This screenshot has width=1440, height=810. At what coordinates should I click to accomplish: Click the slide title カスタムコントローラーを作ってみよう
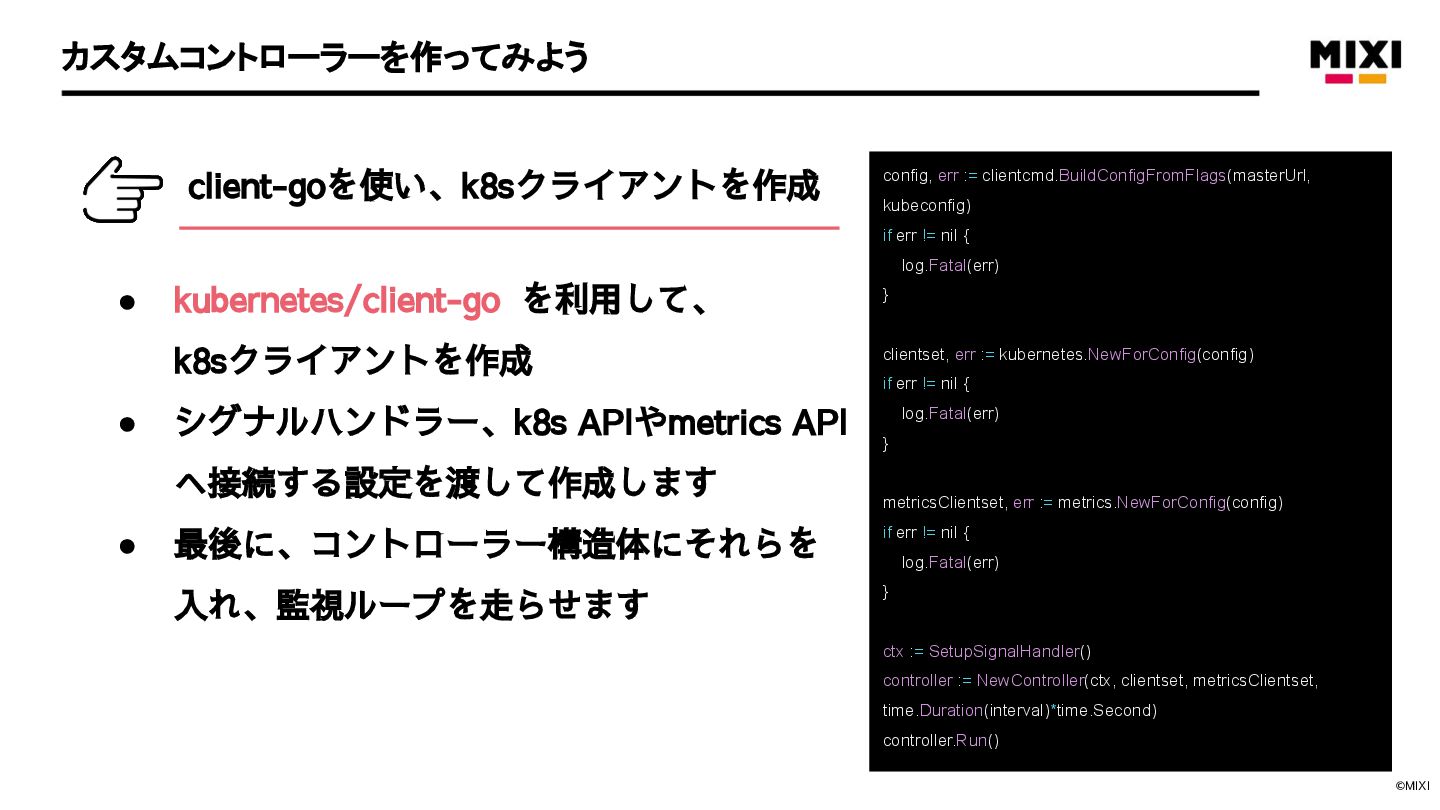coord(326,57)
